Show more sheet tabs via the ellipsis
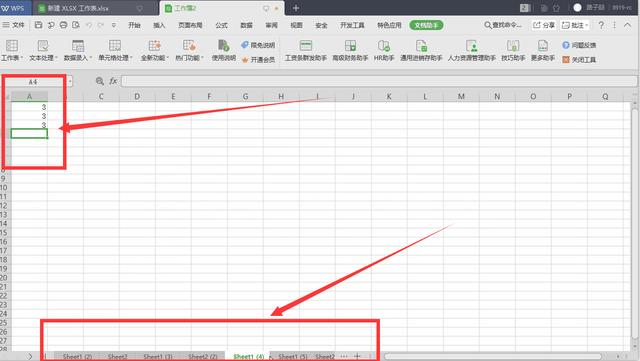Viewport: 640px width, 361px height. click(344, 356)
